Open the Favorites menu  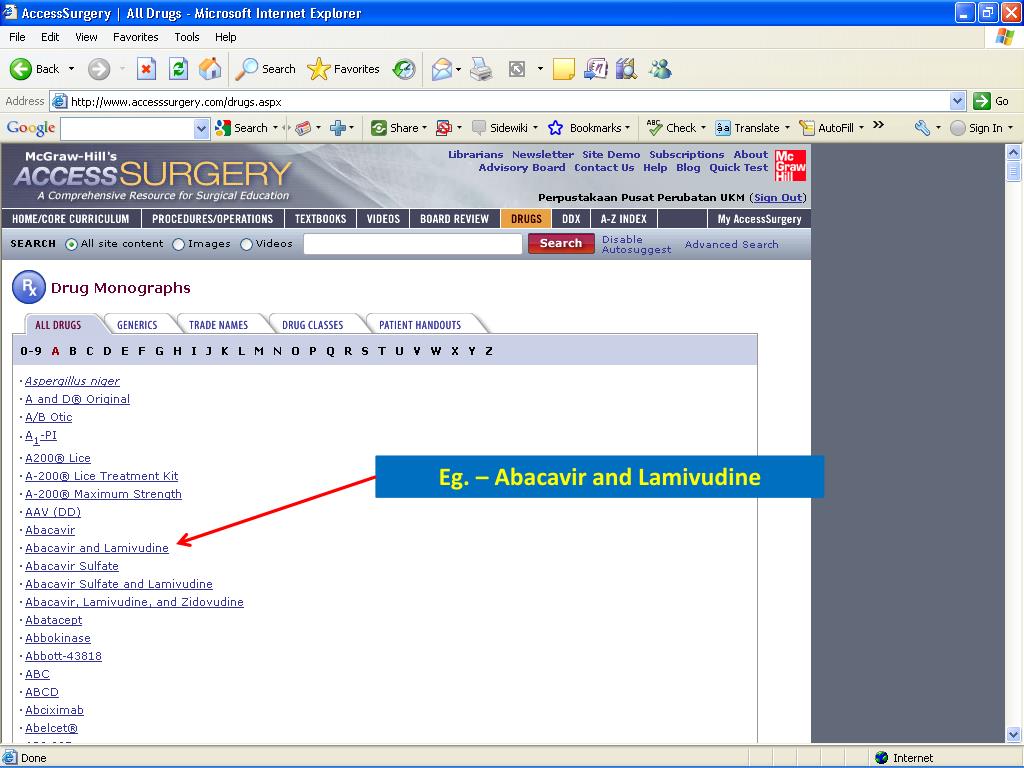(135, 37)
